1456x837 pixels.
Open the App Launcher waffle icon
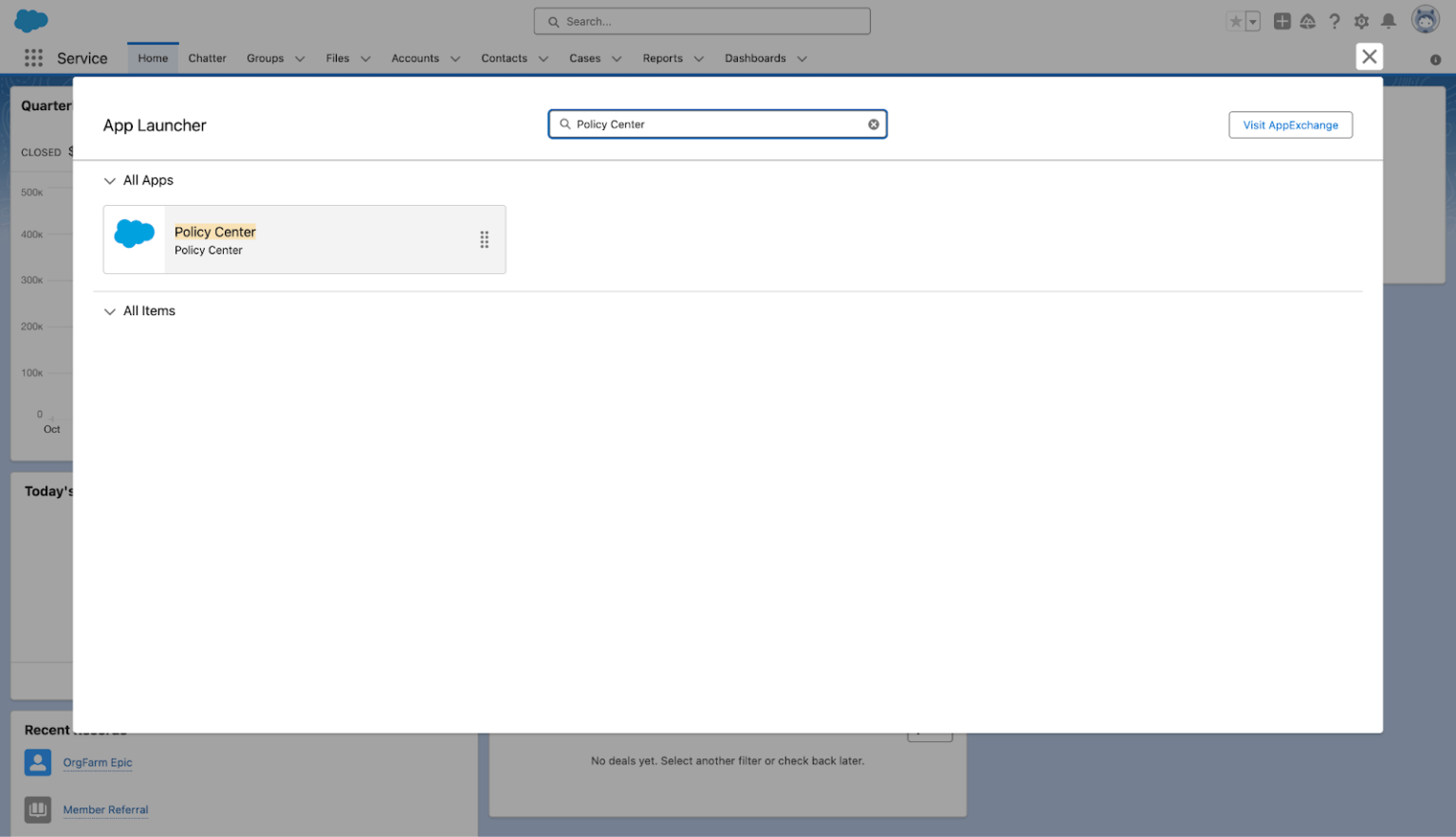pos(33,57)
